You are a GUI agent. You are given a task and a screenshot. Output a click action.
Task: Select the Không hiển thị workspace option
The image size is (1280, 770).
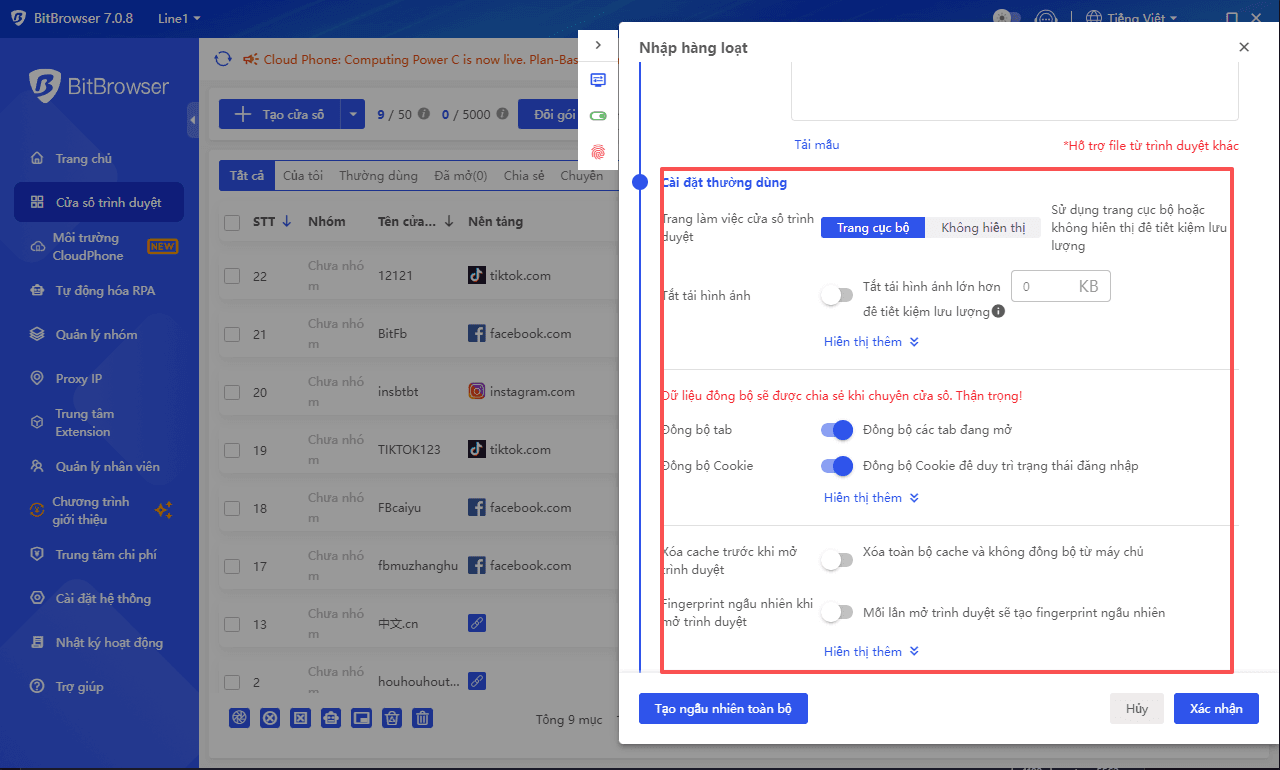982,228
